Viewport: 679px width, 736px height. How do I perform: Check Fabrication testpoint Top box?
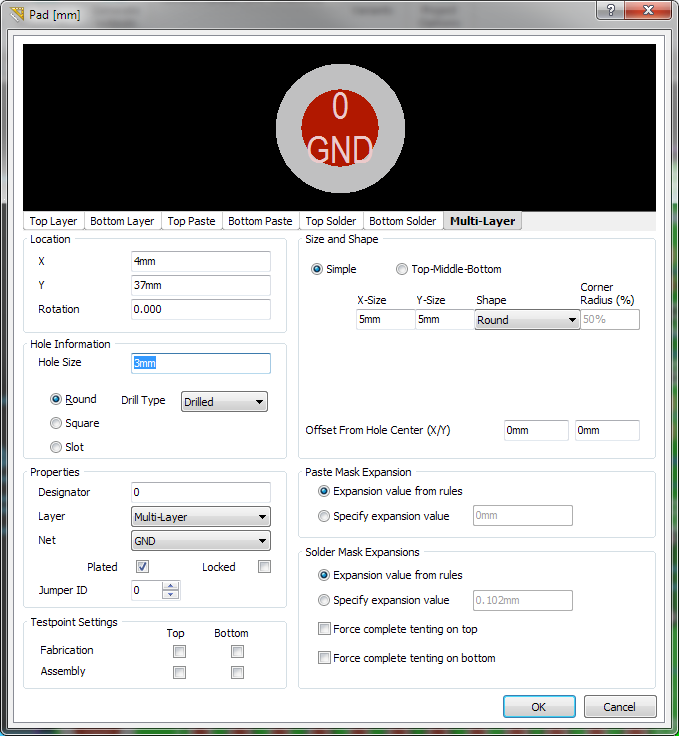coord(179,651)
